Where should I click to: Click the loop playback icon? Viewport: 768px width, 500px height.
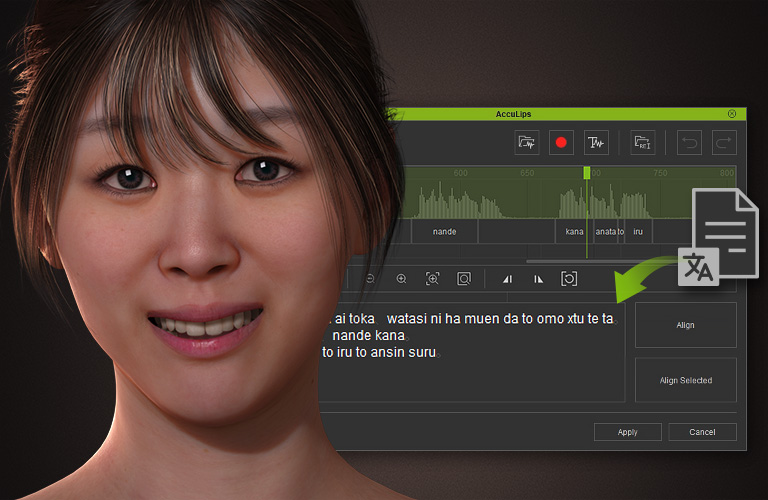pos(569,279)
